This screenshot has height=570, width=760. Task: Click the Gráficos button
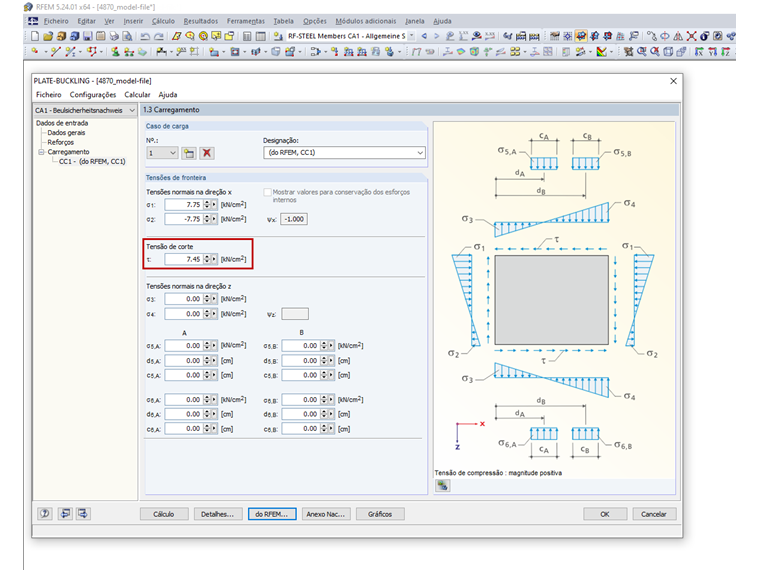coord(380,514)
